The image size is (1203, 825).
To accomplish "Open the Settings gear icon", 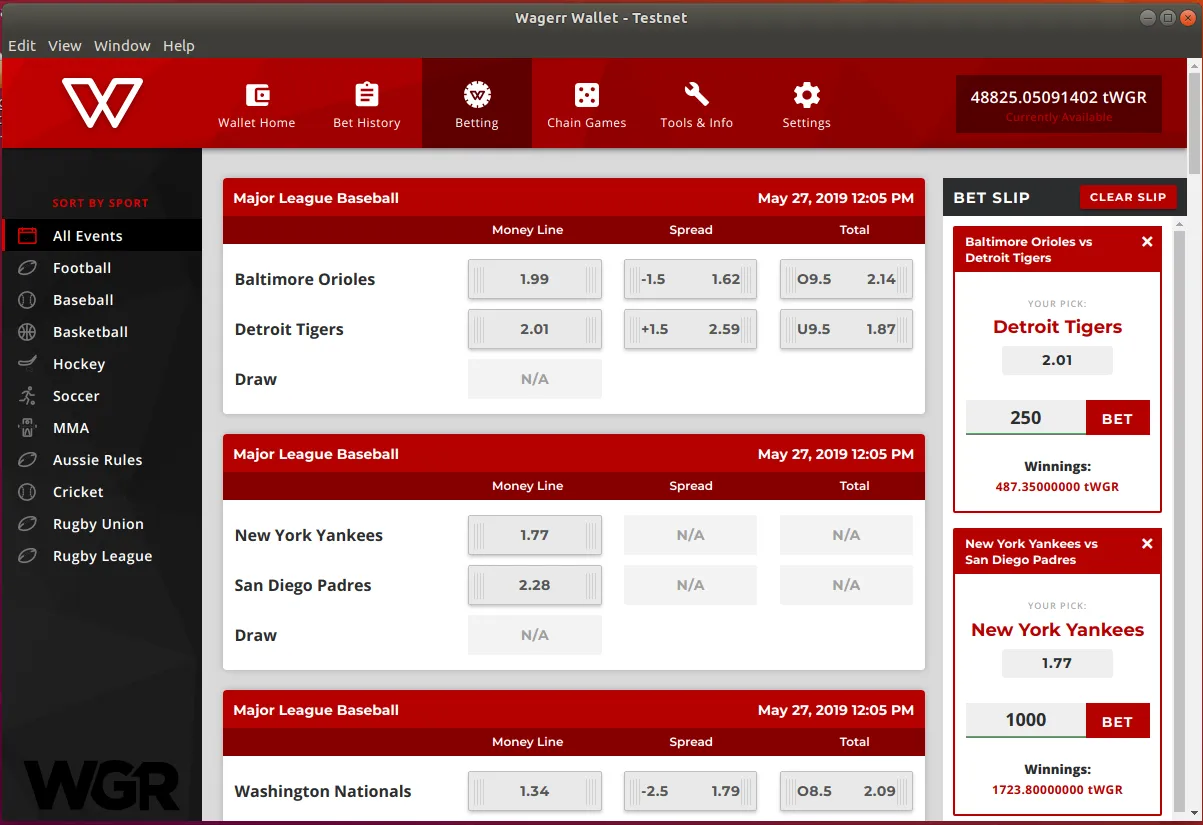I will coord(807,95).
